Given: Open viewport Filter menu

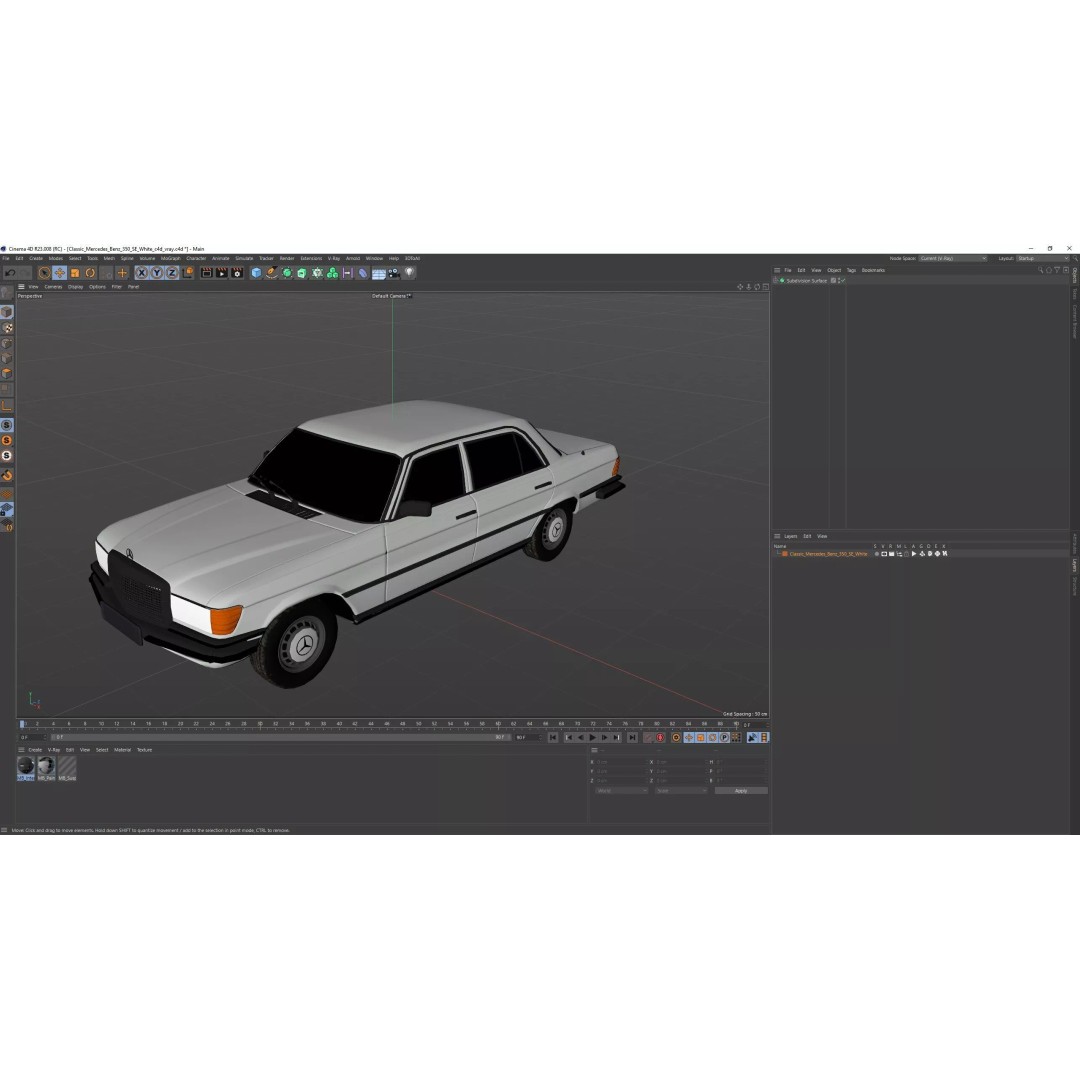Looking at the screenshot, I should 116,287.
